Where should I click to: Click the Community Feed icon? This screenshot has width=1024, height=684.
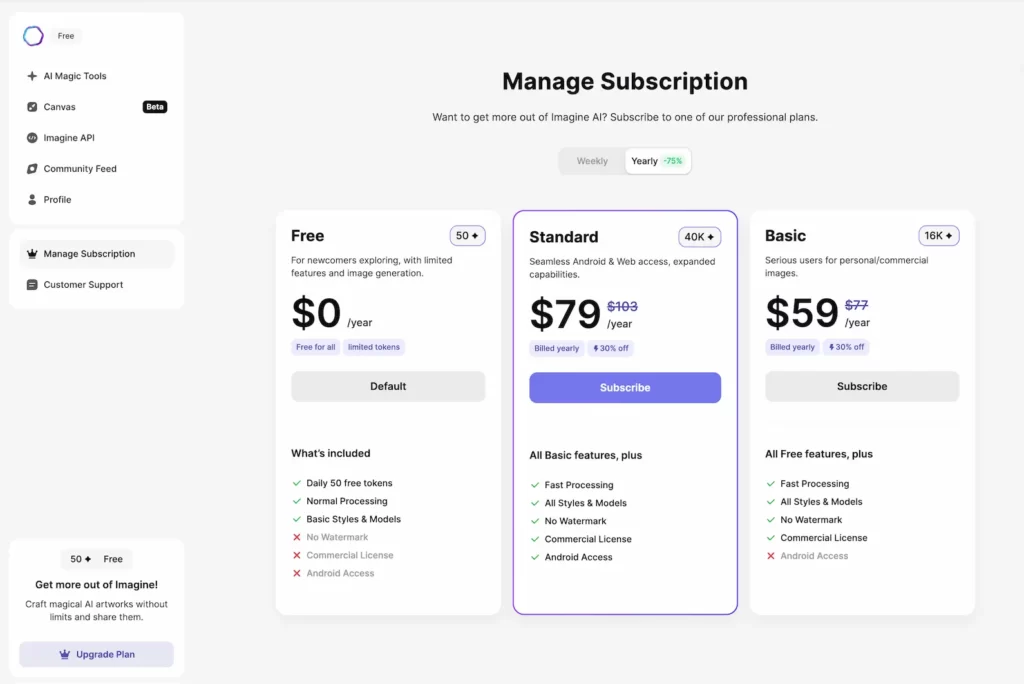(32, 169)
